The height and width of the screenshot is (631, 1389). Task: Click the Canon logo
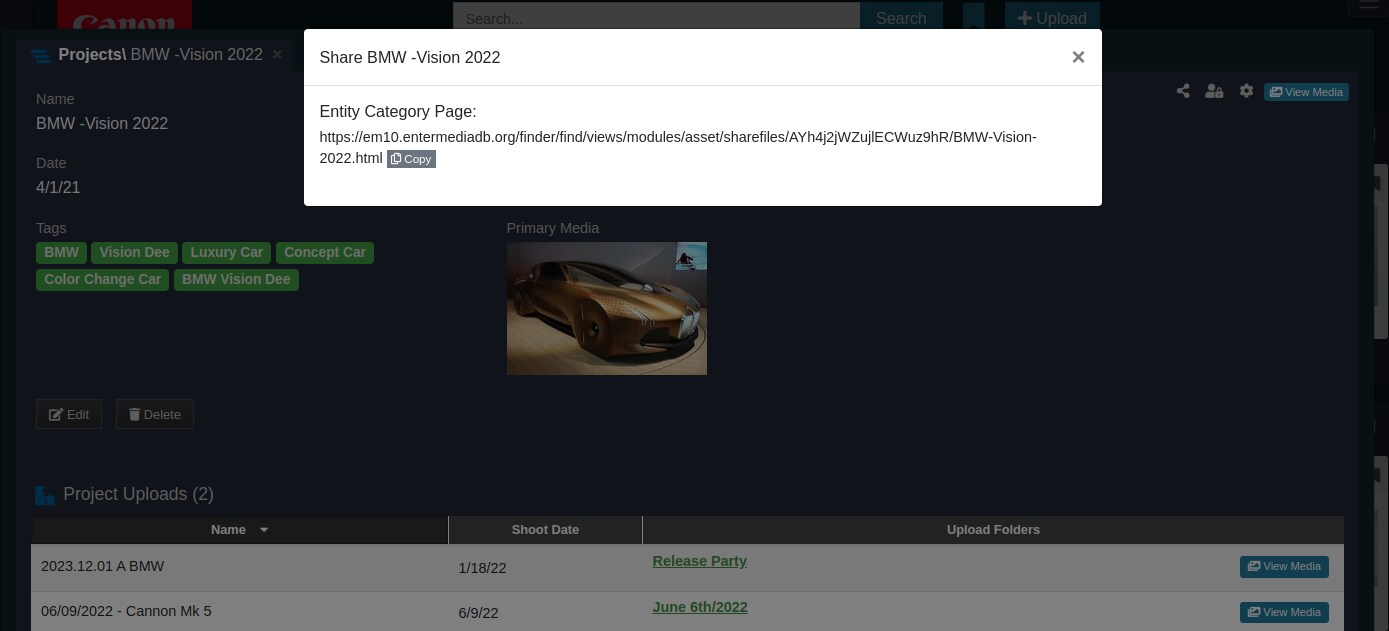click(x=124, y=17)
